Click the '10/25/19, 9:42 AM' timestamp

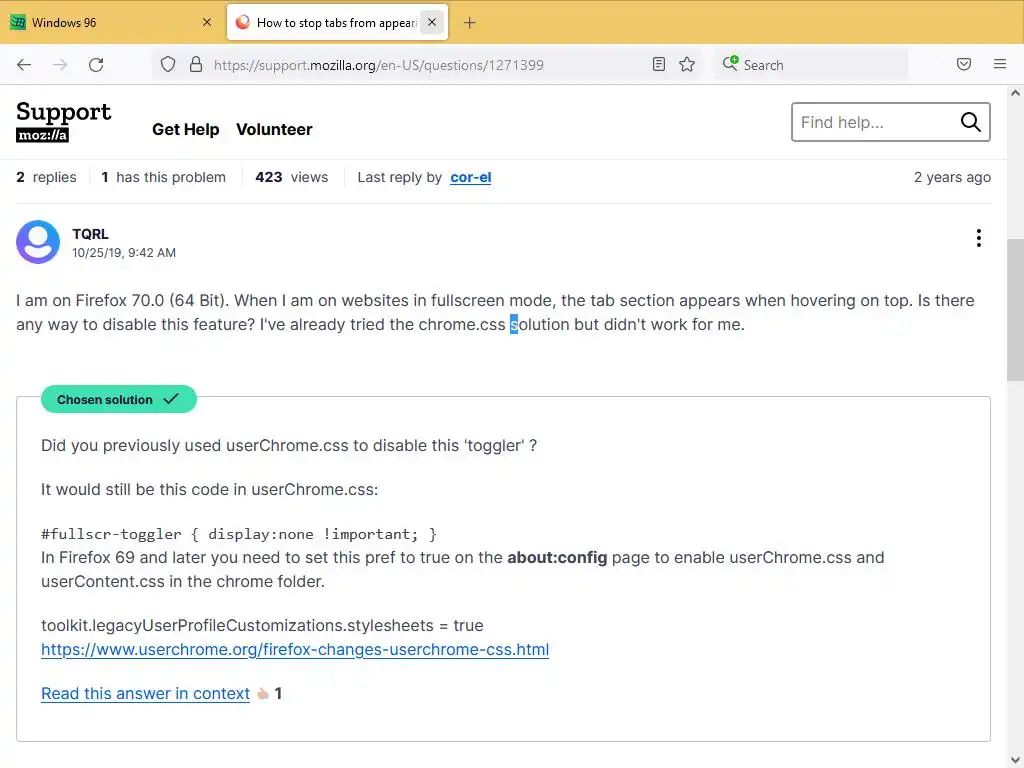123,253
